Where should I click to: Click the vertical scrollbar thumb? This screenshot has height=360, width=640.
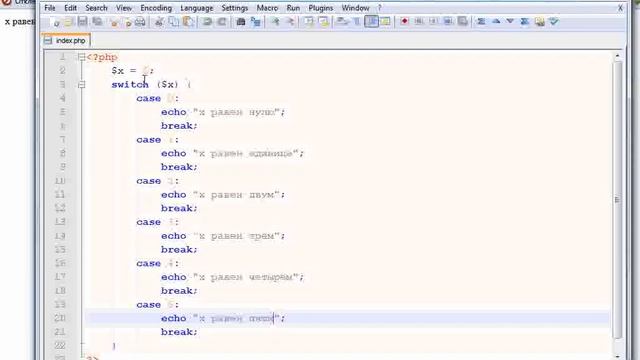(617, 199)
